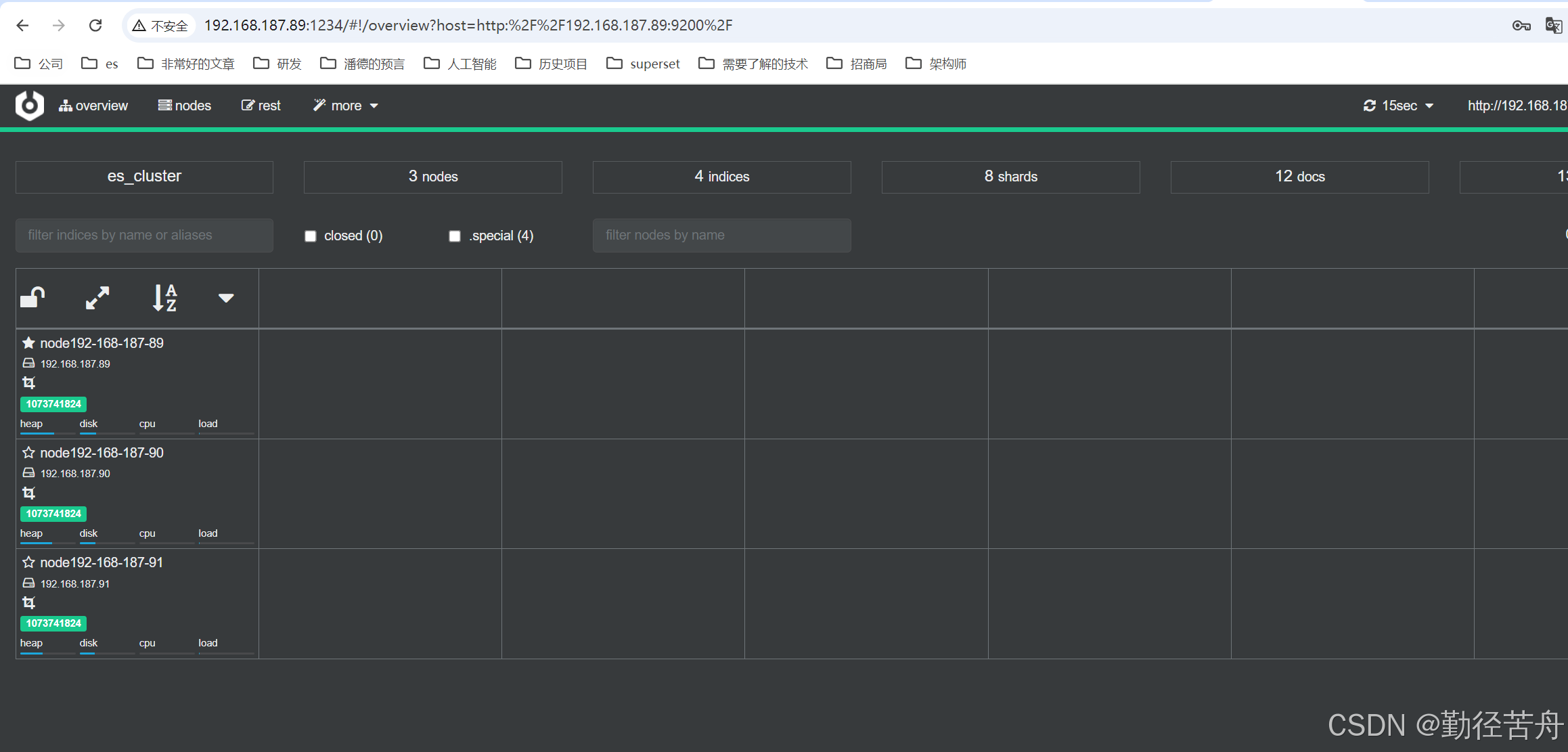The height and width of the screenshot is (752, 1568).
Task: Toggle the closed (0) checkbox
Action: pyautogui.click(x=311, y=236)
